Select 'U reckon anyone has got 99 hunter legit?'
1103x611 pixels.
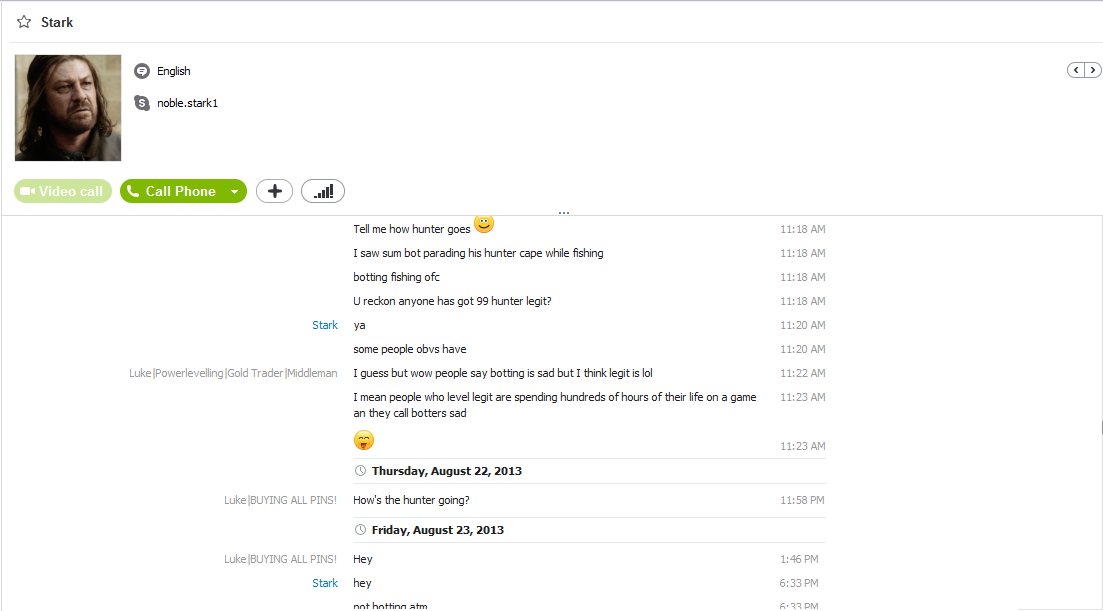click(x=452, y=301)
